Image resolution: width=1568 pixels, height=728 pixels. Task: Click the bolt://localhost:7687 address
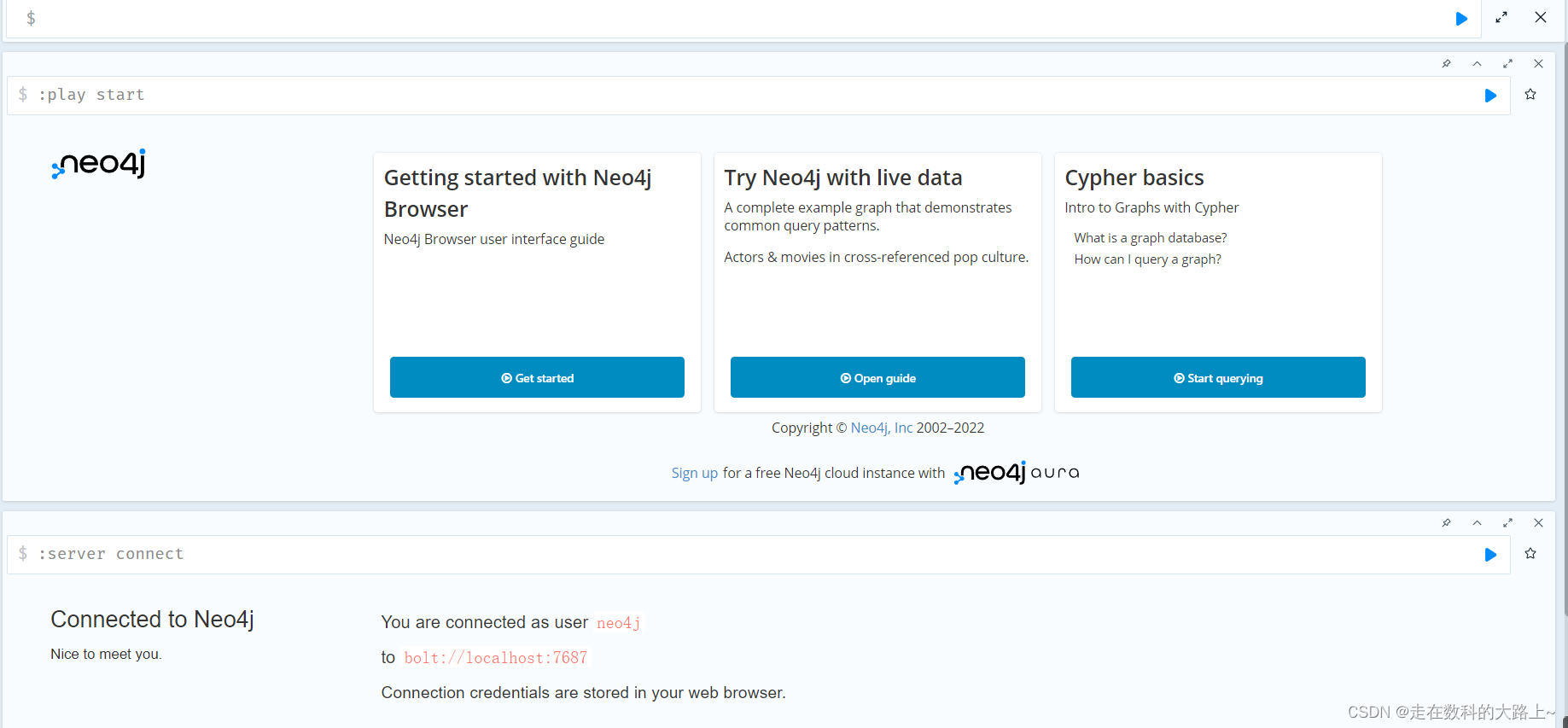click(496, 658)
